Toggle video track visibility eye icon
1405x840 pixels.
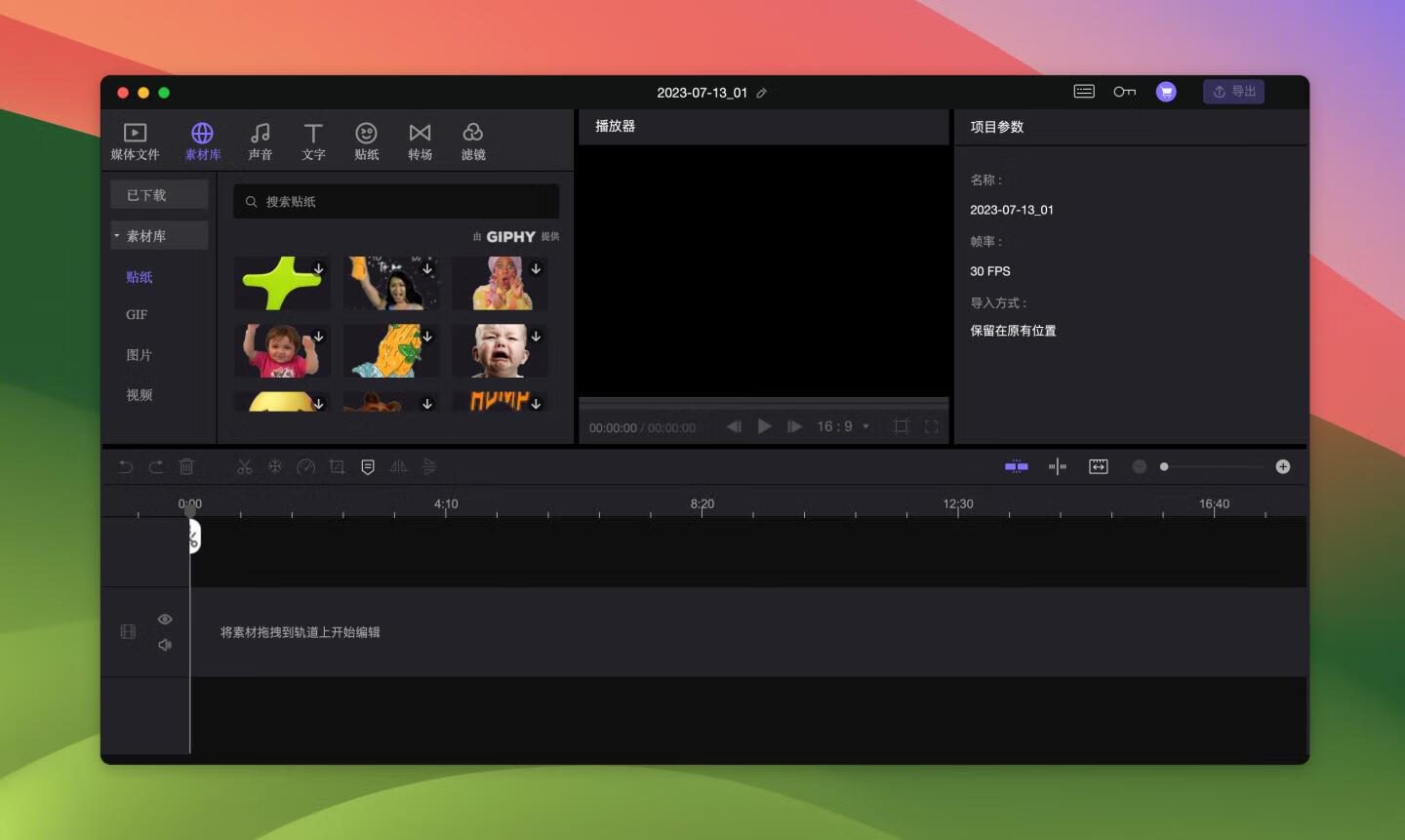tap(165, 620)
